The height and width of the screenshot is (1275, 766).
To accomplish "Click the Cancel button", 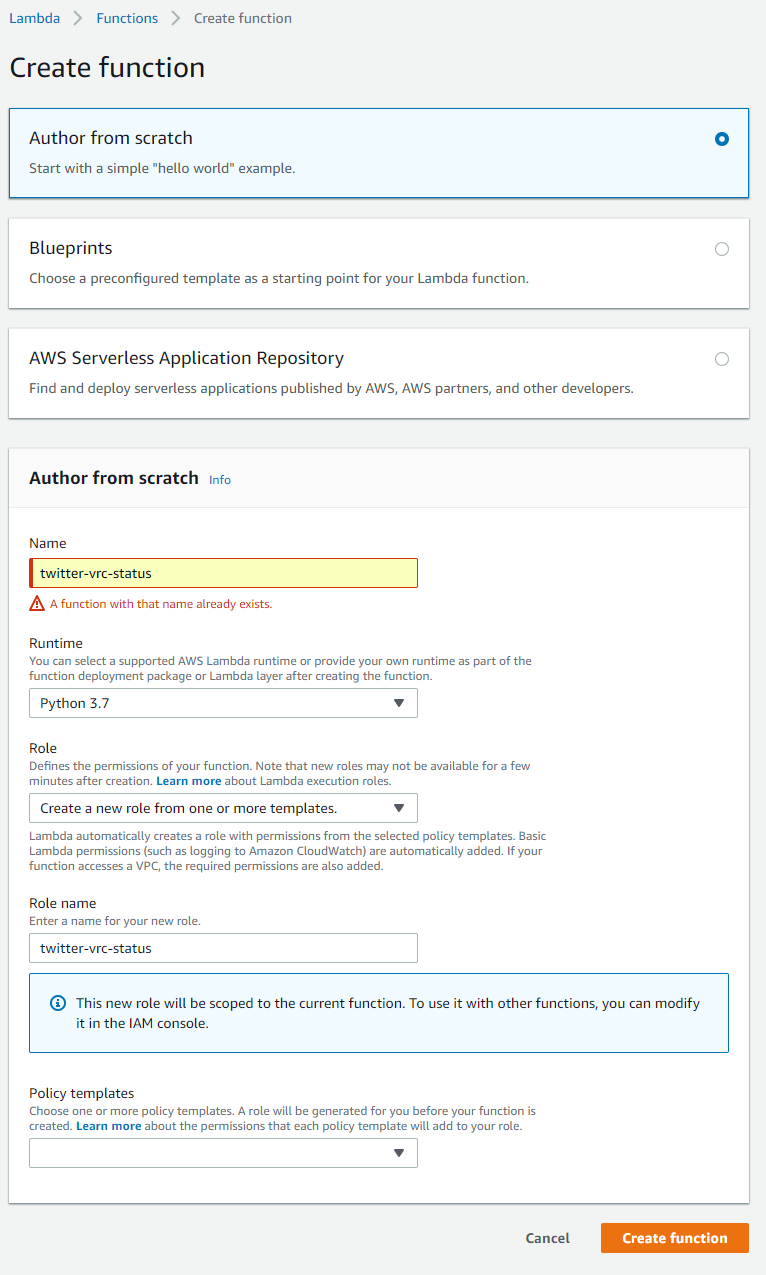I will pos(547,1237).
